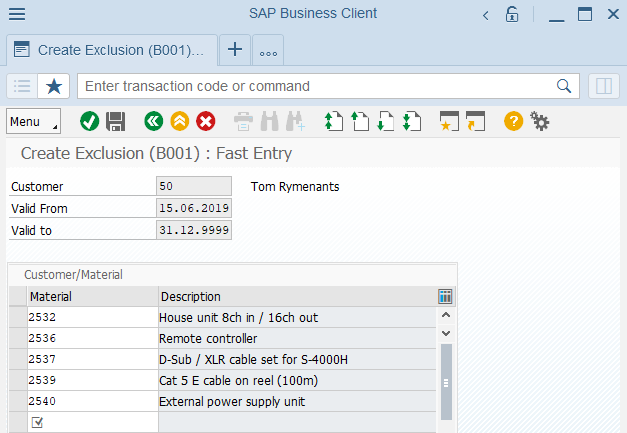Click the Print icon
627x433 pixels.
[243, 121]
